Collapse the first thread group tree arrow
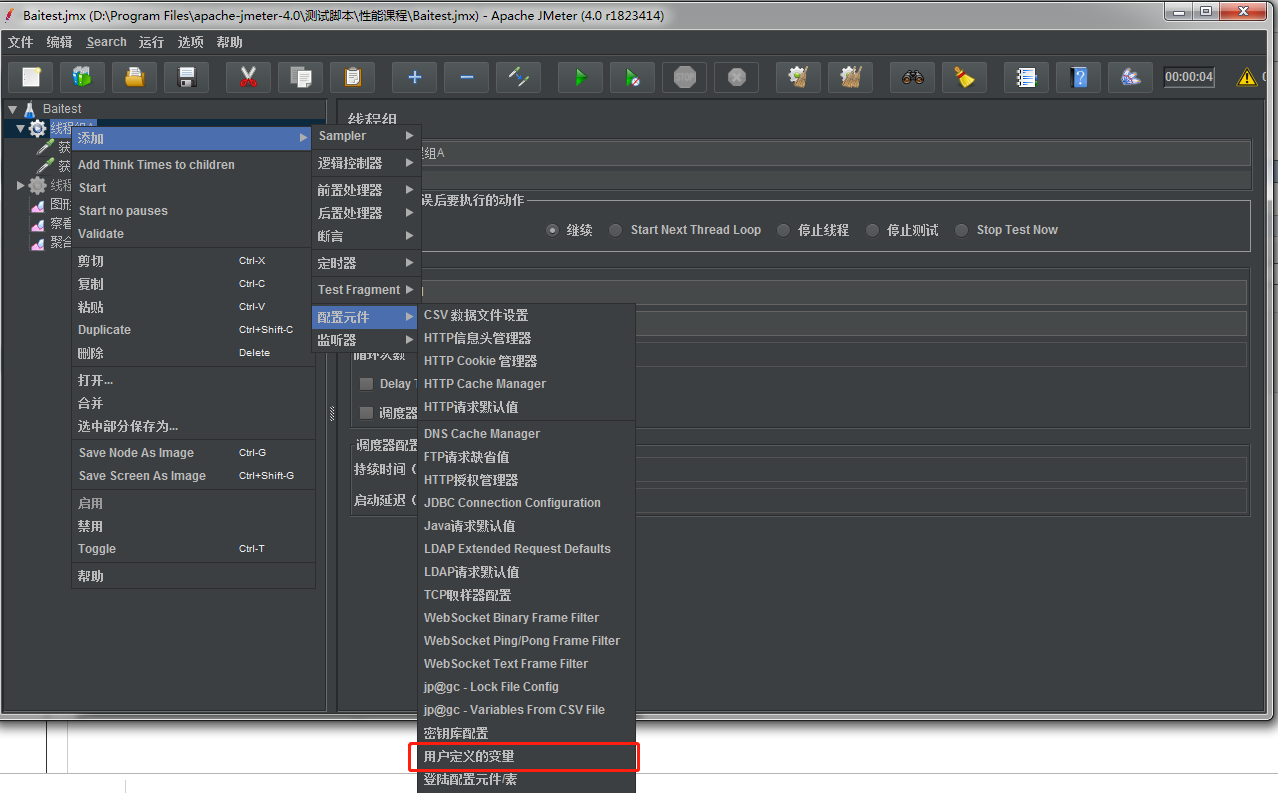This screenshot has width=1278, height=793. point(21,128)
